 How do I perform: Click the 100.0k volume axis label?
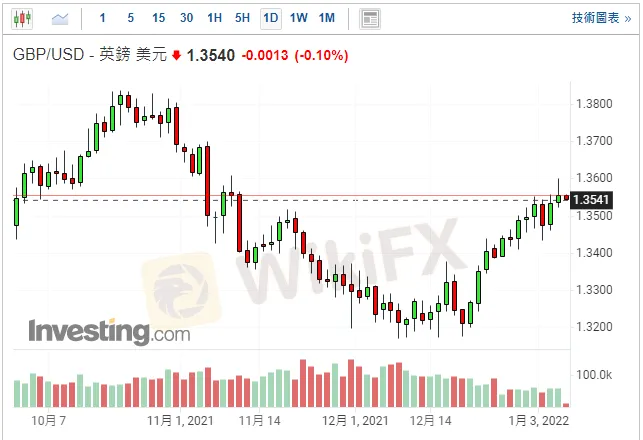tap(594, 375)
